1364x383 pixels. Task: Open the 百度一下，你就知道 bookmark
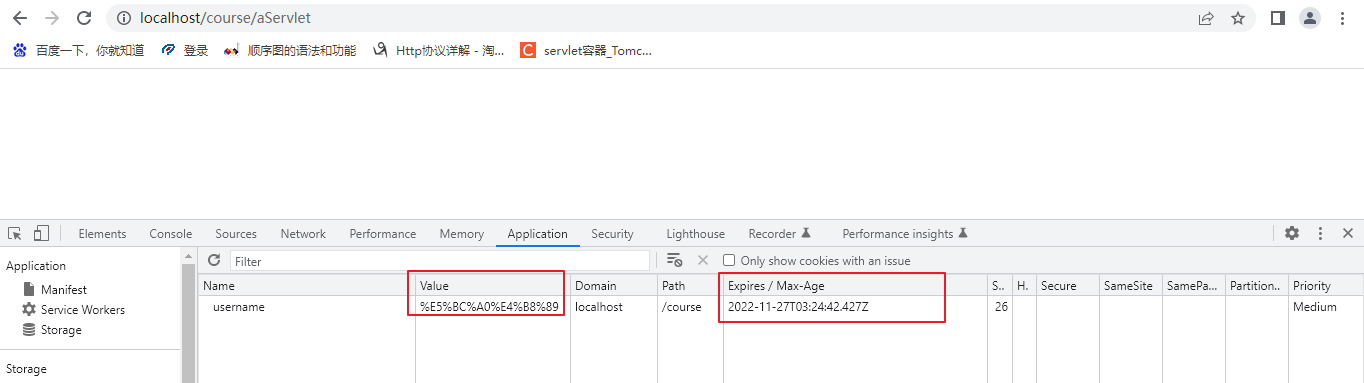78,50
